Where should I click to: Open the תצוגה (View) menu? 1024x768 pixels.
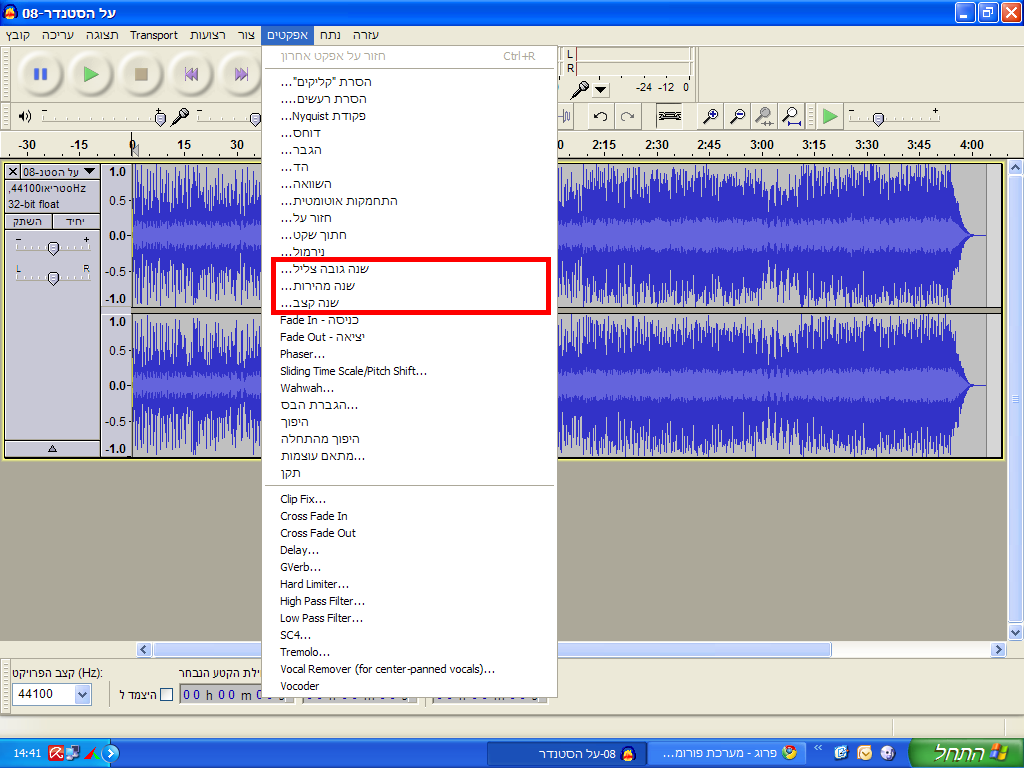click(x=102, y=35)
